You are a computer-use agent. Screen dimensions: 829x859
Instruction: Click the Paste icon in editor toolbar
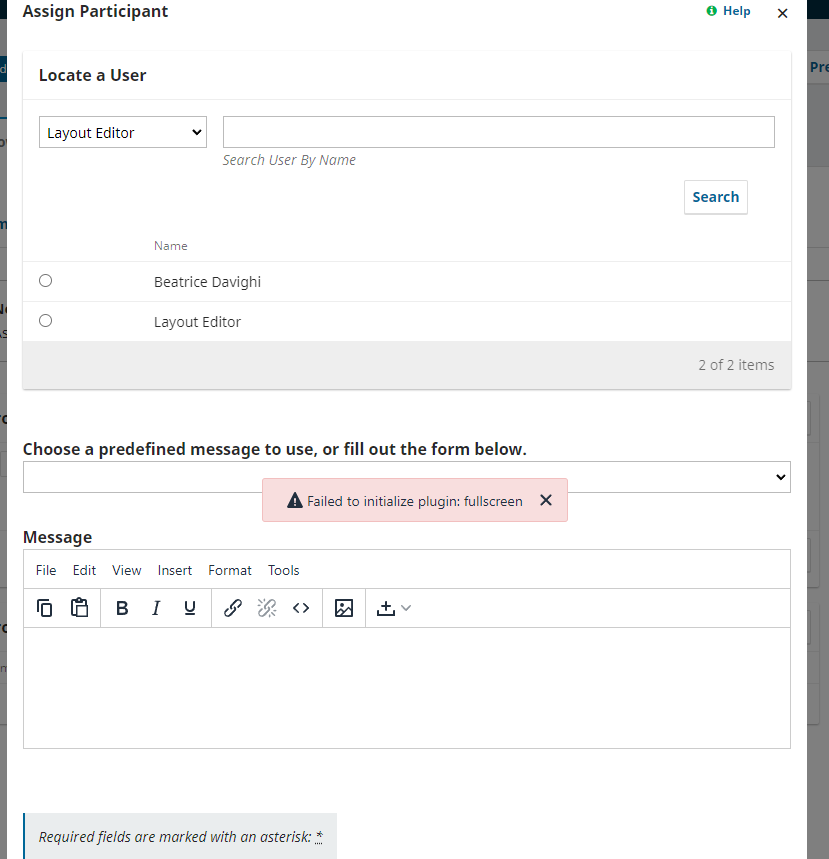[80, 608]
